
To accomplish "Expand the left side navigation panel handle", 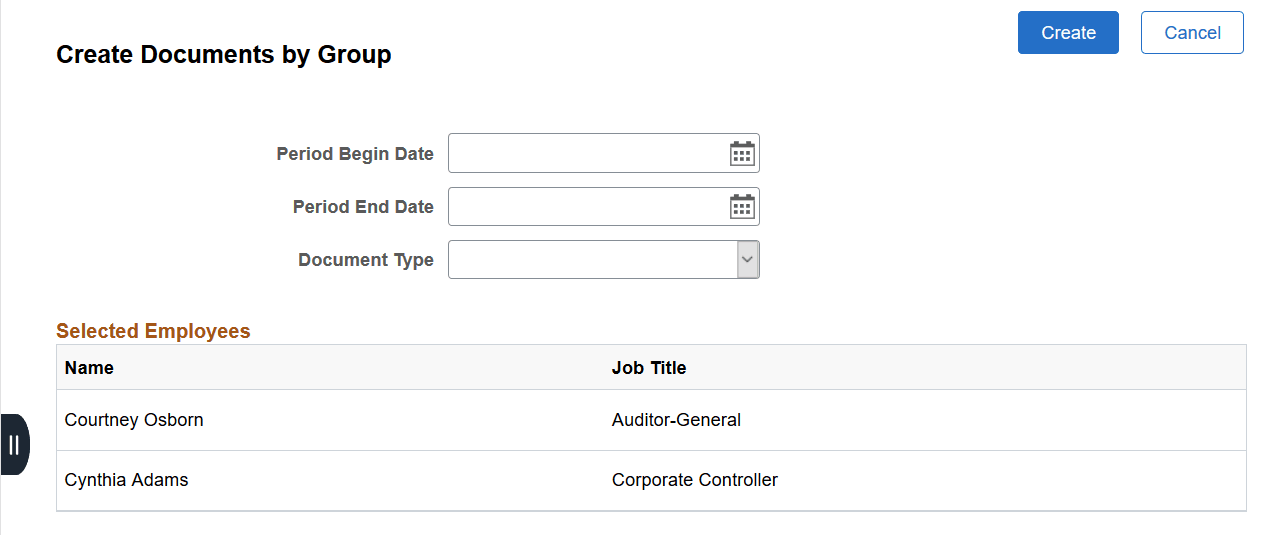I will 14,444.
